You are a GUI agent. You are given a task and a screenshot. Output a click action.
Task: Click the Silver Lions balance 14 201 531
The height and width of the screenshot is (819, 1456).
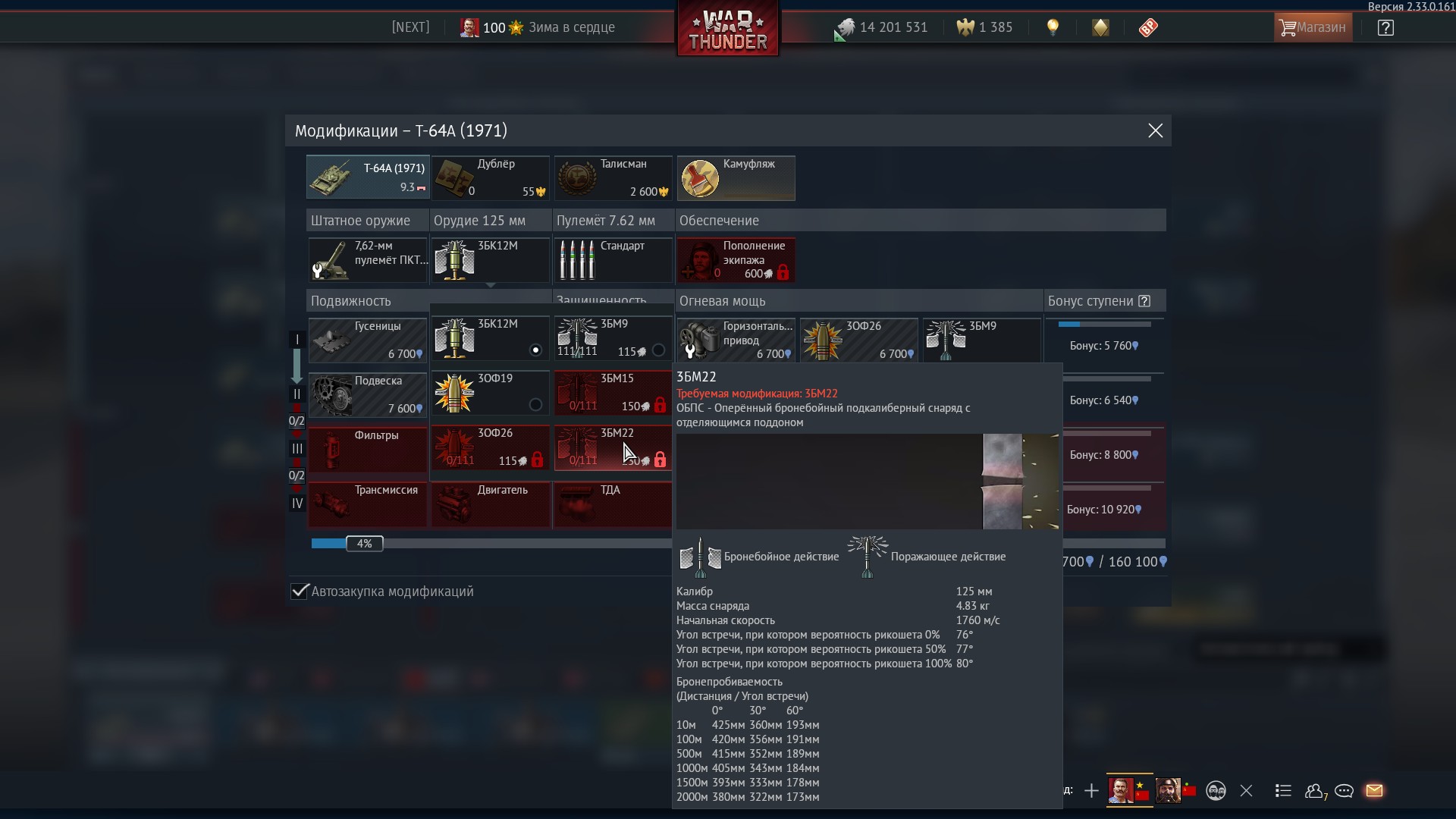coord(880,27)
